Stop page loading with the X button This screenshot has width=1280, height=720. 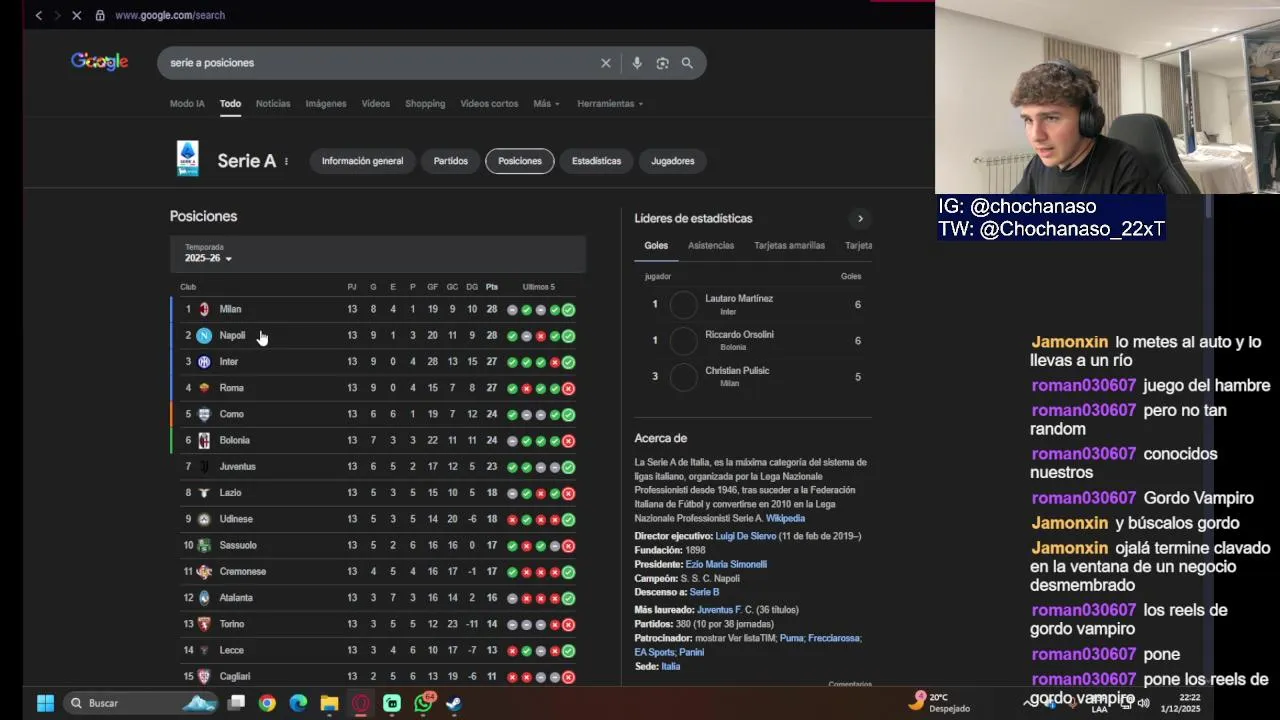tap(78, 15)
